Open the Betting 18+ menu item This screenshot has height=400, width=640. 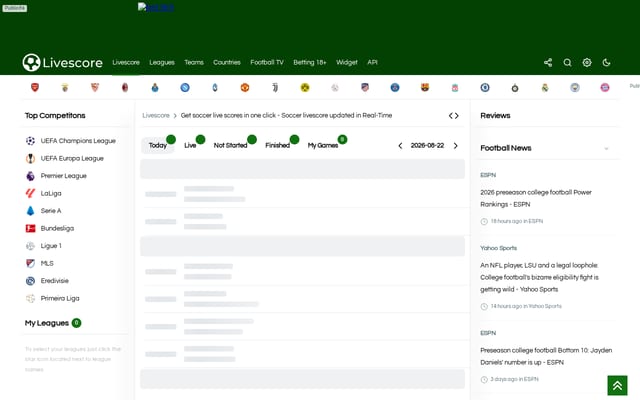(310, 62)
